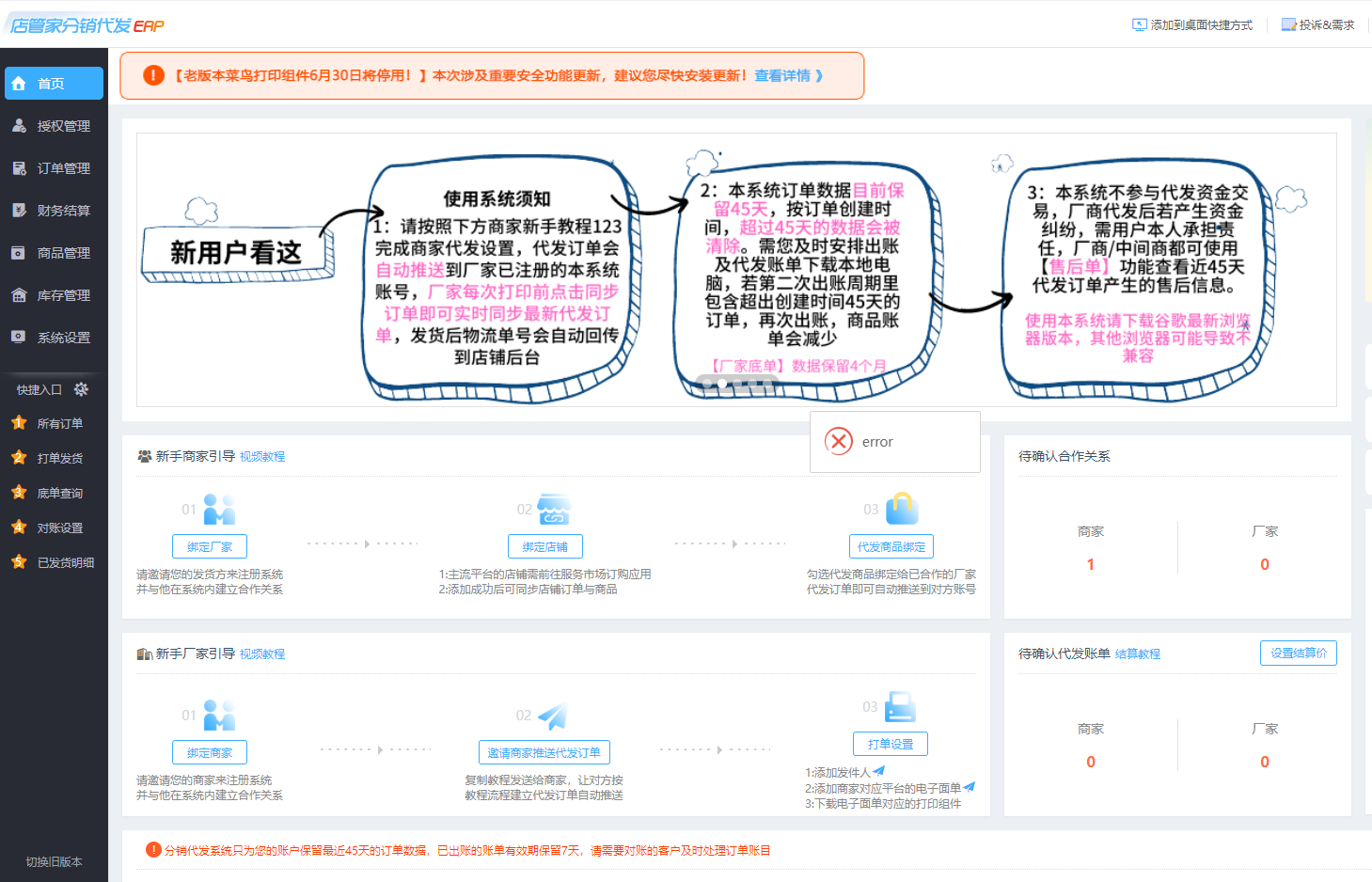Open the quick-entry settings gear icon
The width and height of the screenshot is (1372, 882).
81,389
